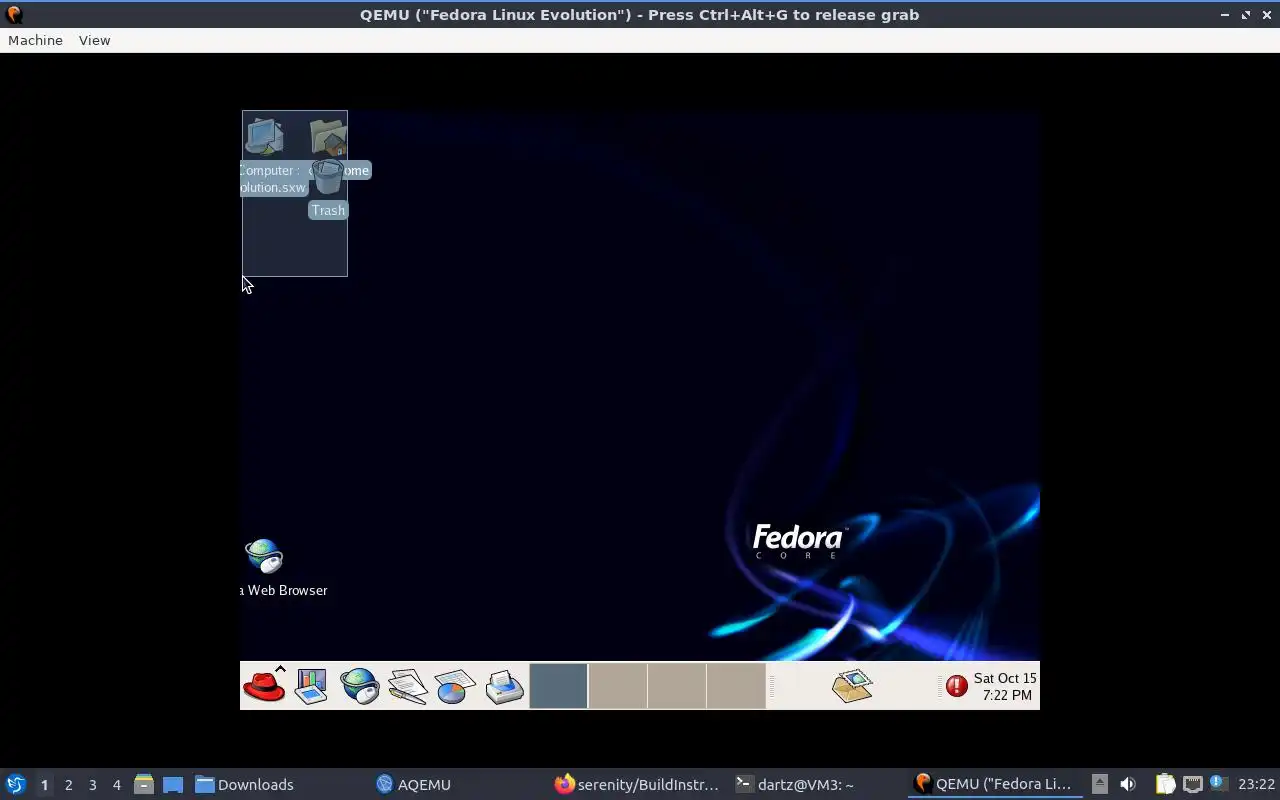
Task: Launch the spreadsheet pie-chart icon in panel
Action: pyautogui.click(x=455, y=686)
